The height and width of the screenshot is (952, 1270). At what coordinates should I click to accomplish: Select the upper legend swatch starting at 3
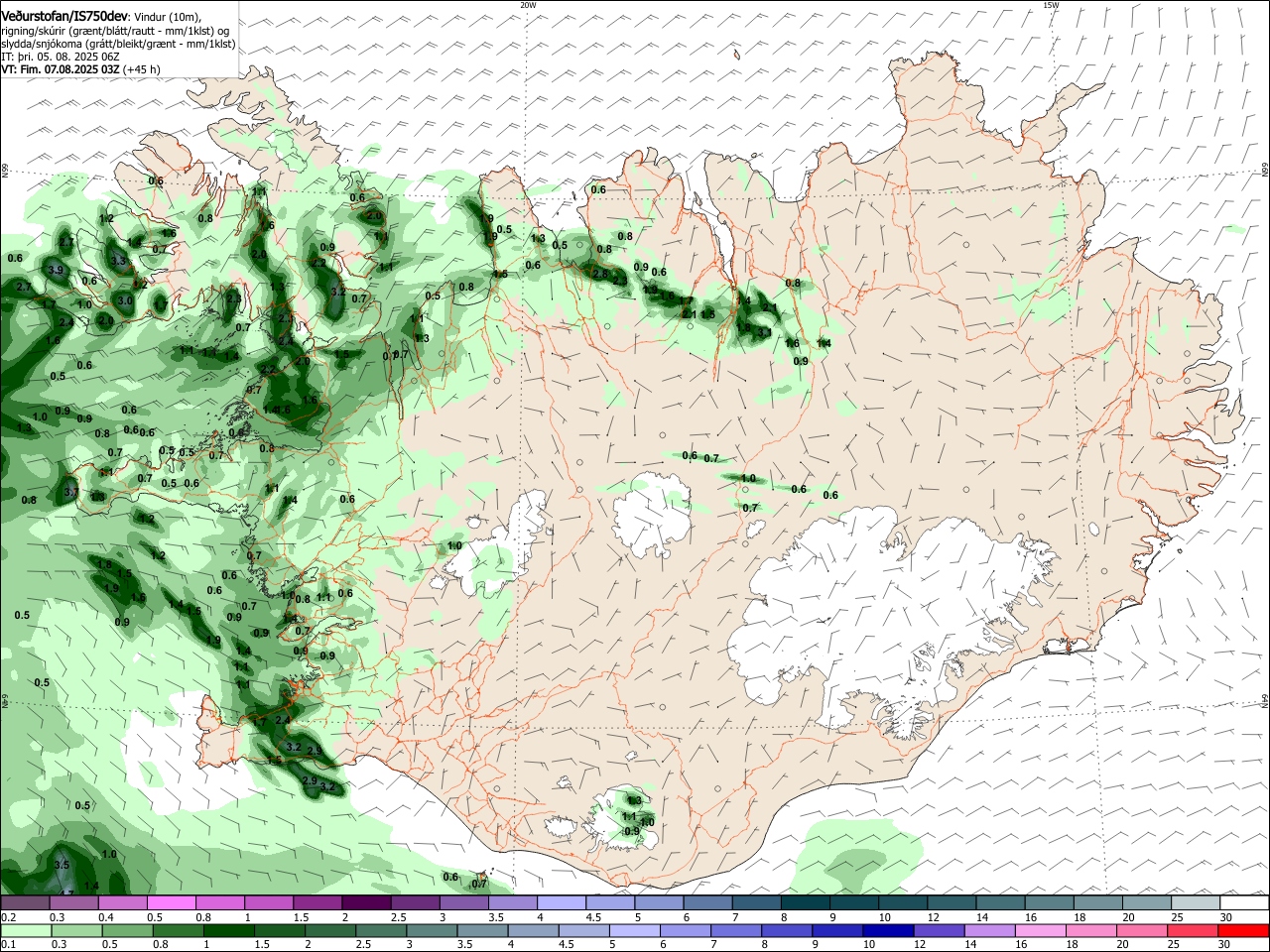click(x=463, y=903)
